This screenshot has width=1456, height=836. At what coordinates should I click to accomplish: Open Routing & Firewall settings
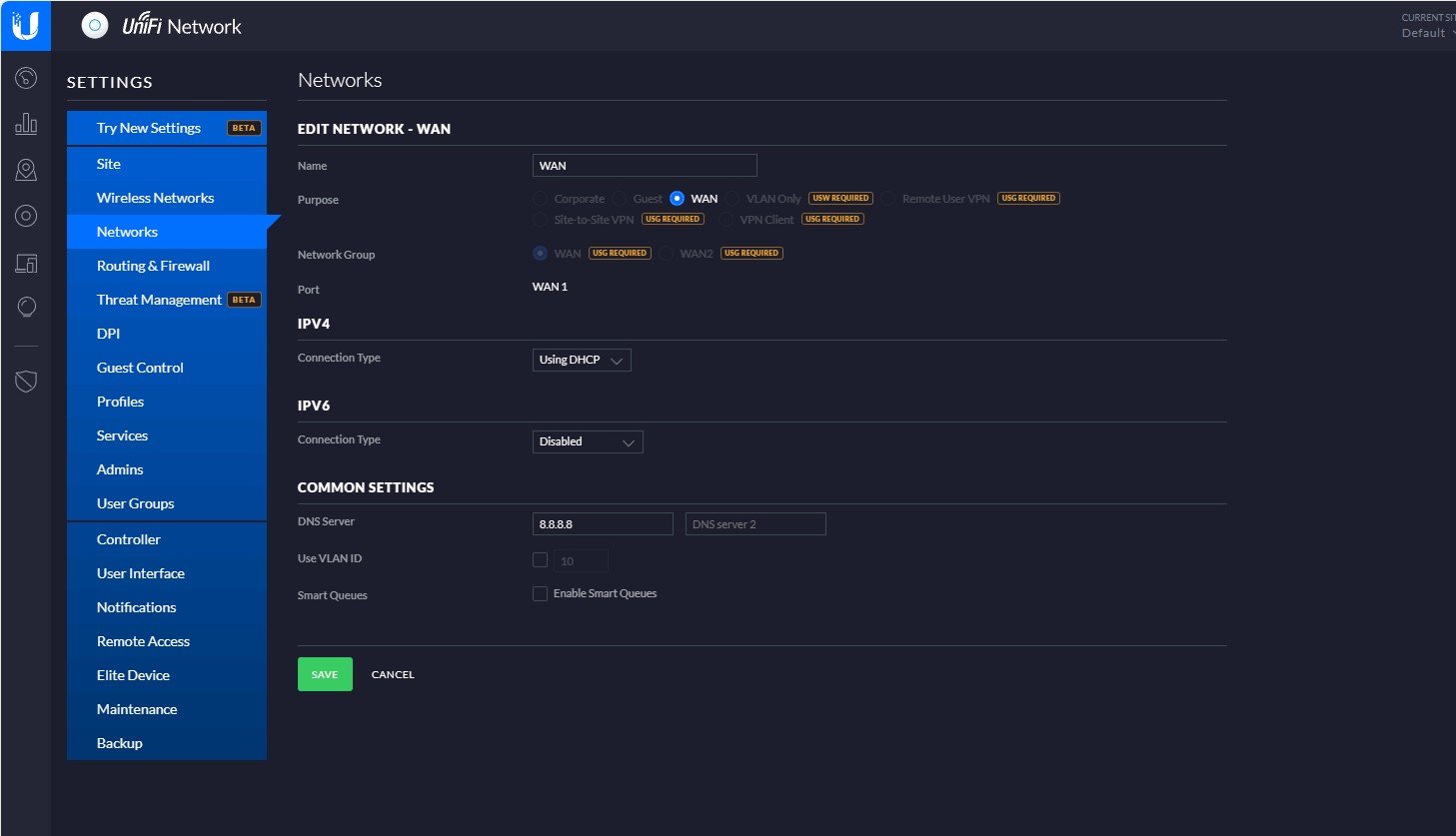[x=167, y=266]
